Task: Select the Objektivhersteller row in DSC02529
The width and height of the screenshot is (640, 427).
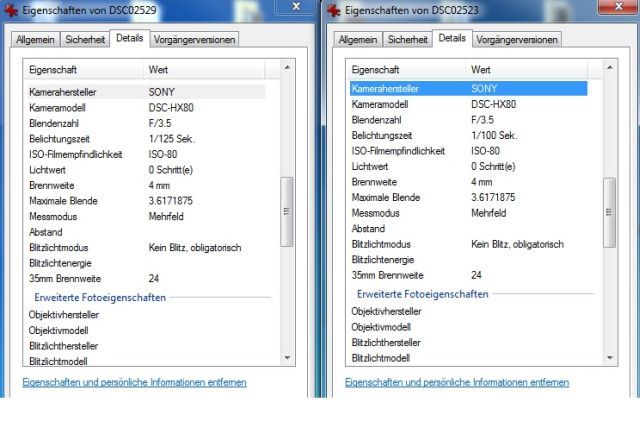Action: point(146,315)
